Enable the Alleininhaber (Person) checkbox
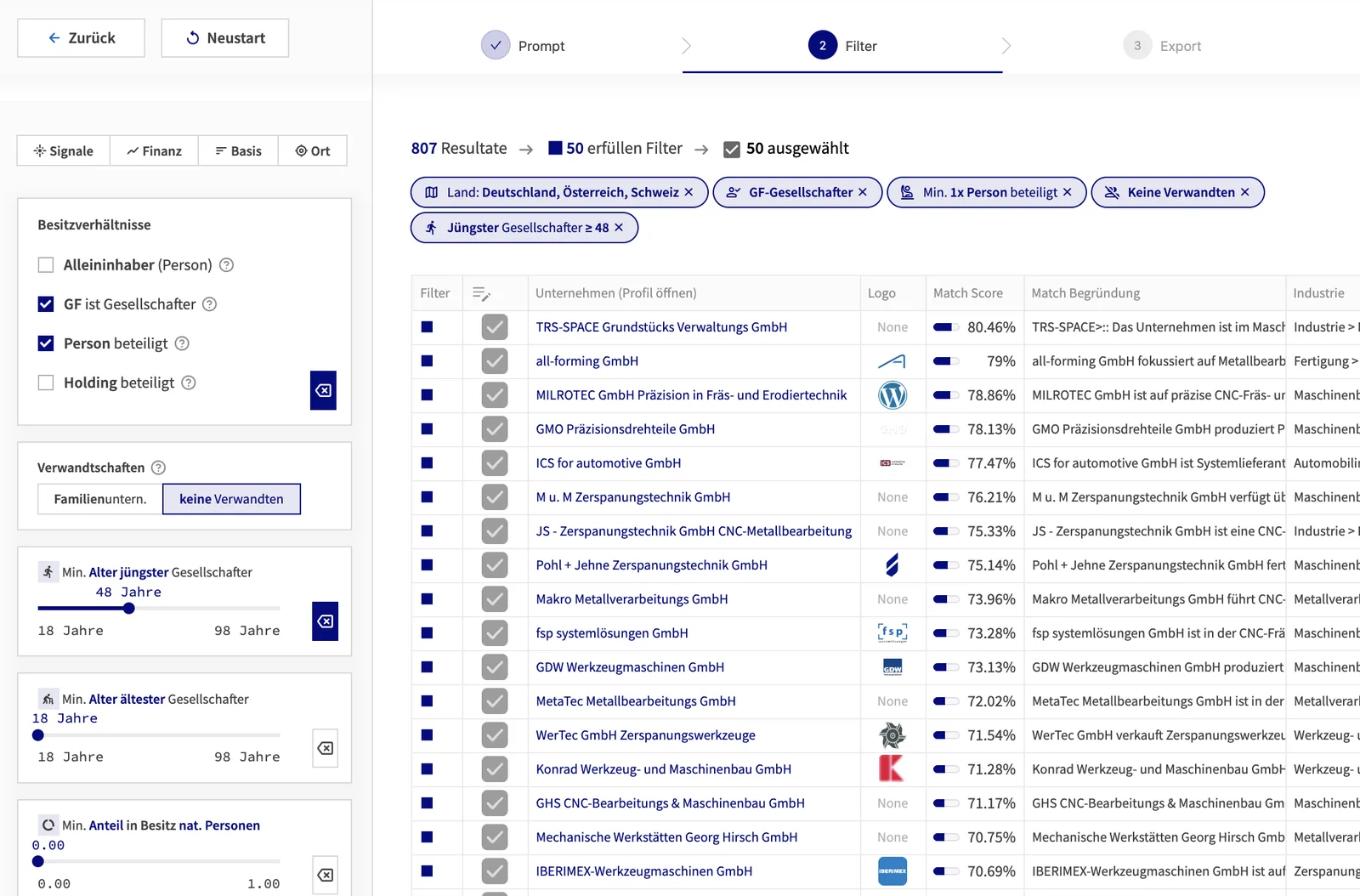The width and height of the screenshot is (1360, 896). click(46, 265)
